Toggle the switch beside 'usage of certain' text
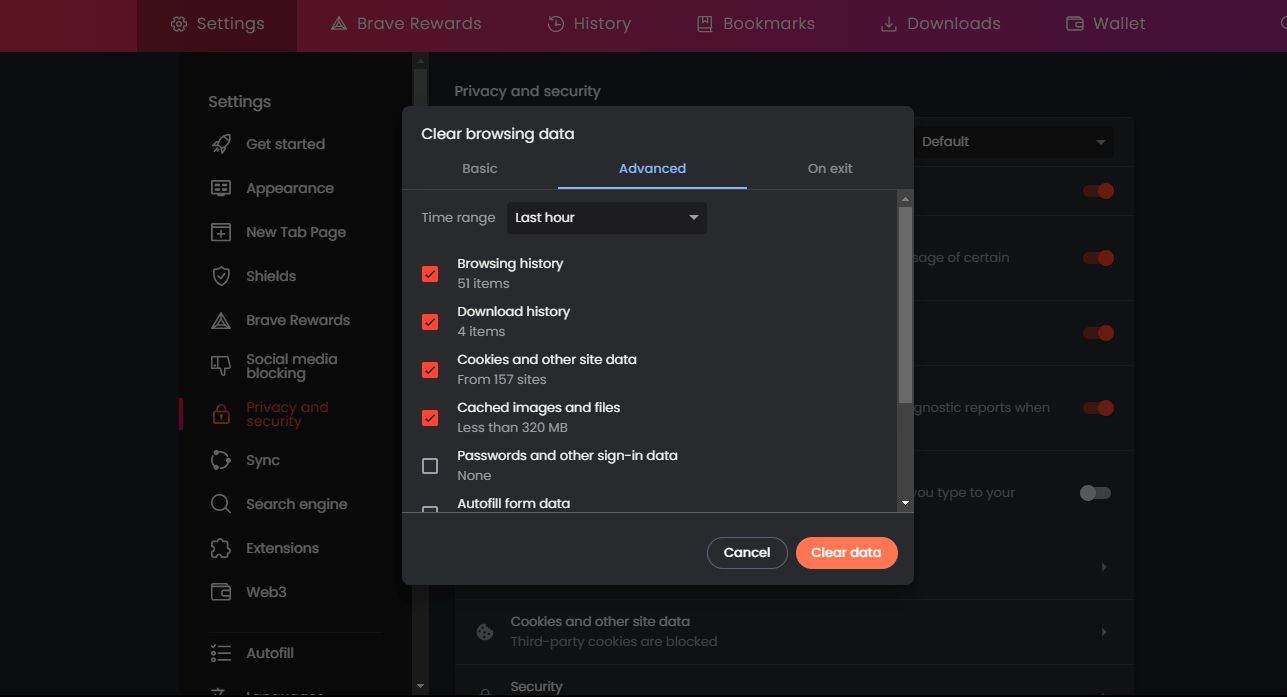Screen dimensions: 1287x697 [x=1097, y=258]
